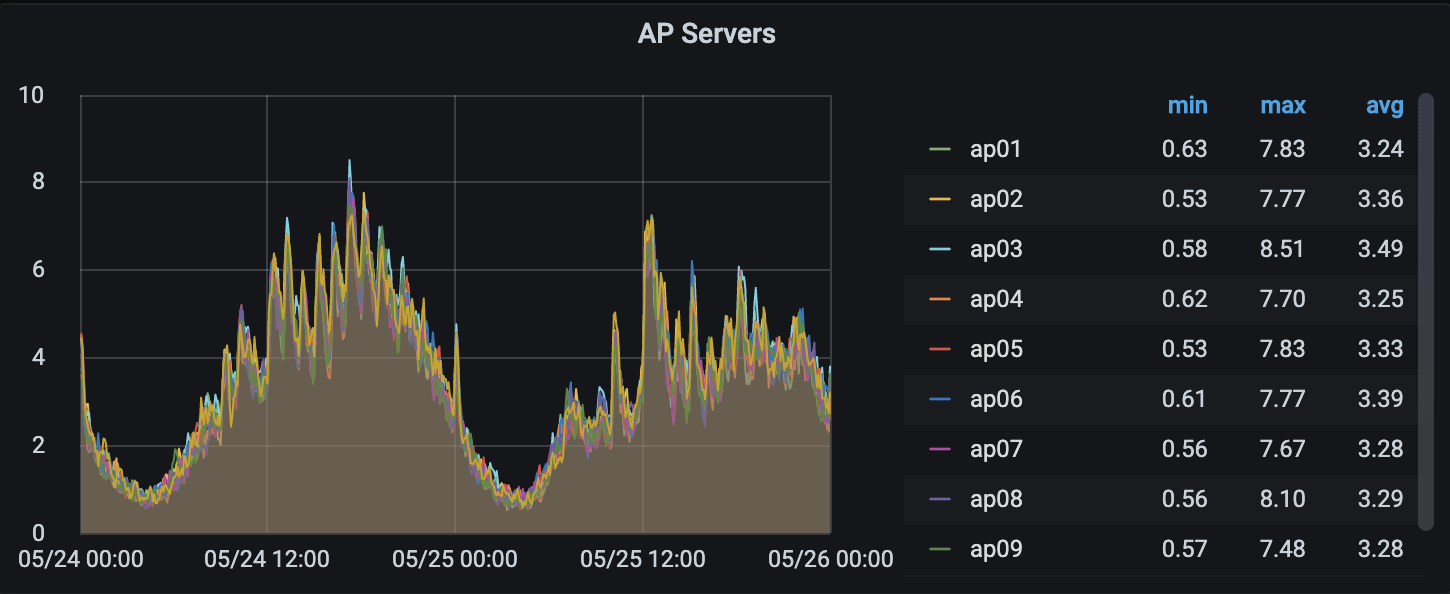Open the ap01 green color line swatch
This screenshot has width=1450, height=594.
pos(939,150)
